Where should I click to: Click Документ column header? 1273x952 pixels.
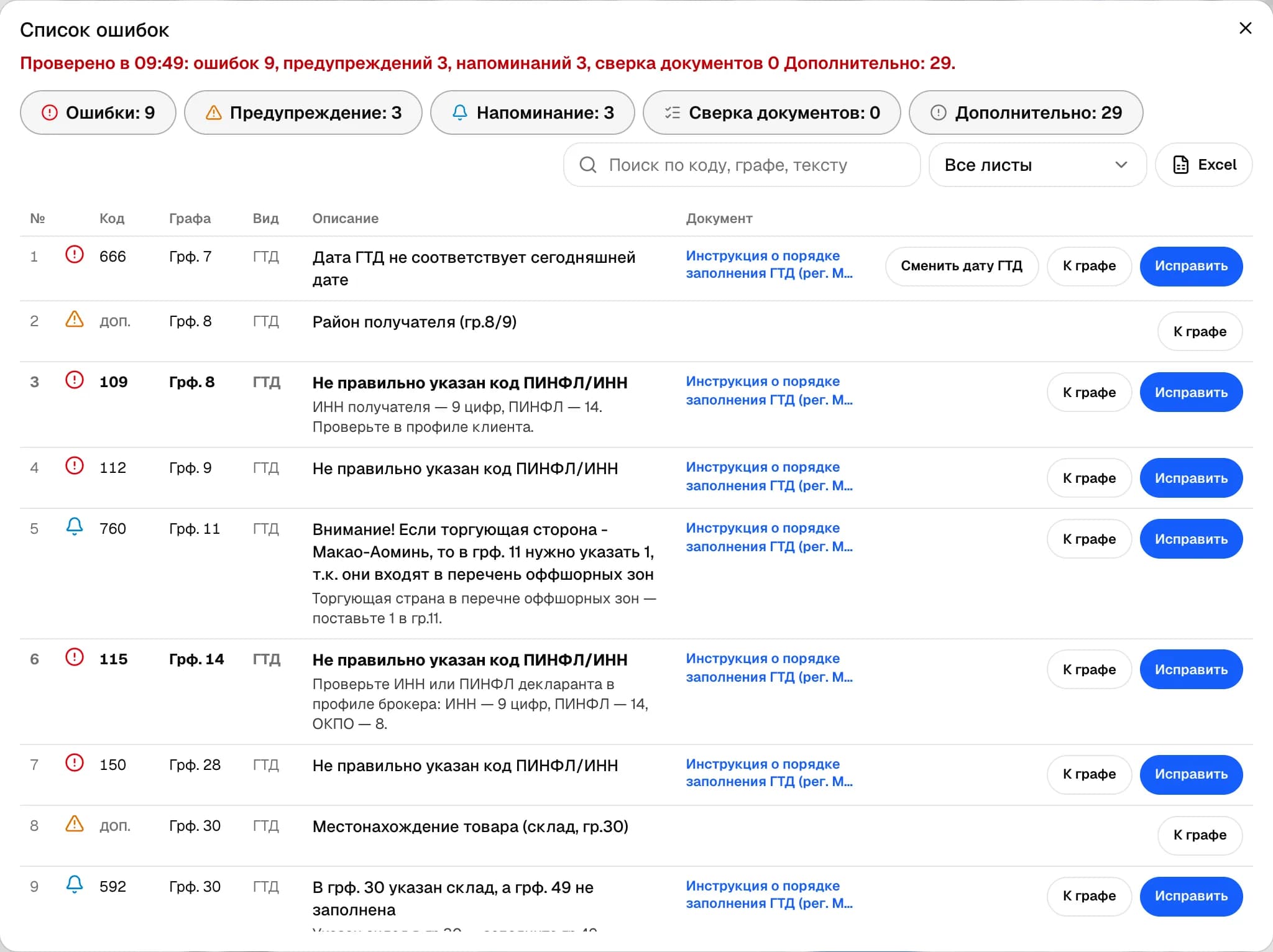[x=719, y=219]
